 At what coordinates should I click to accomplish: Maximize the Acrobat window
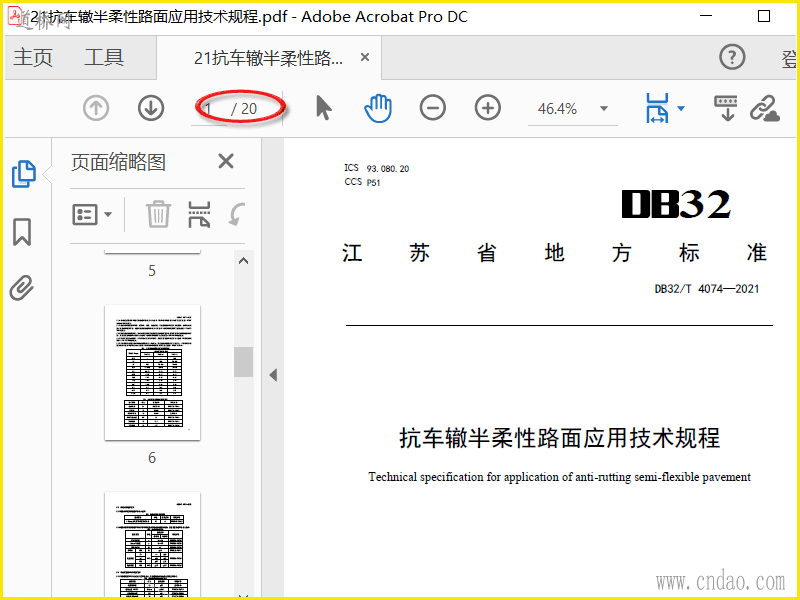tap(764, 16)
